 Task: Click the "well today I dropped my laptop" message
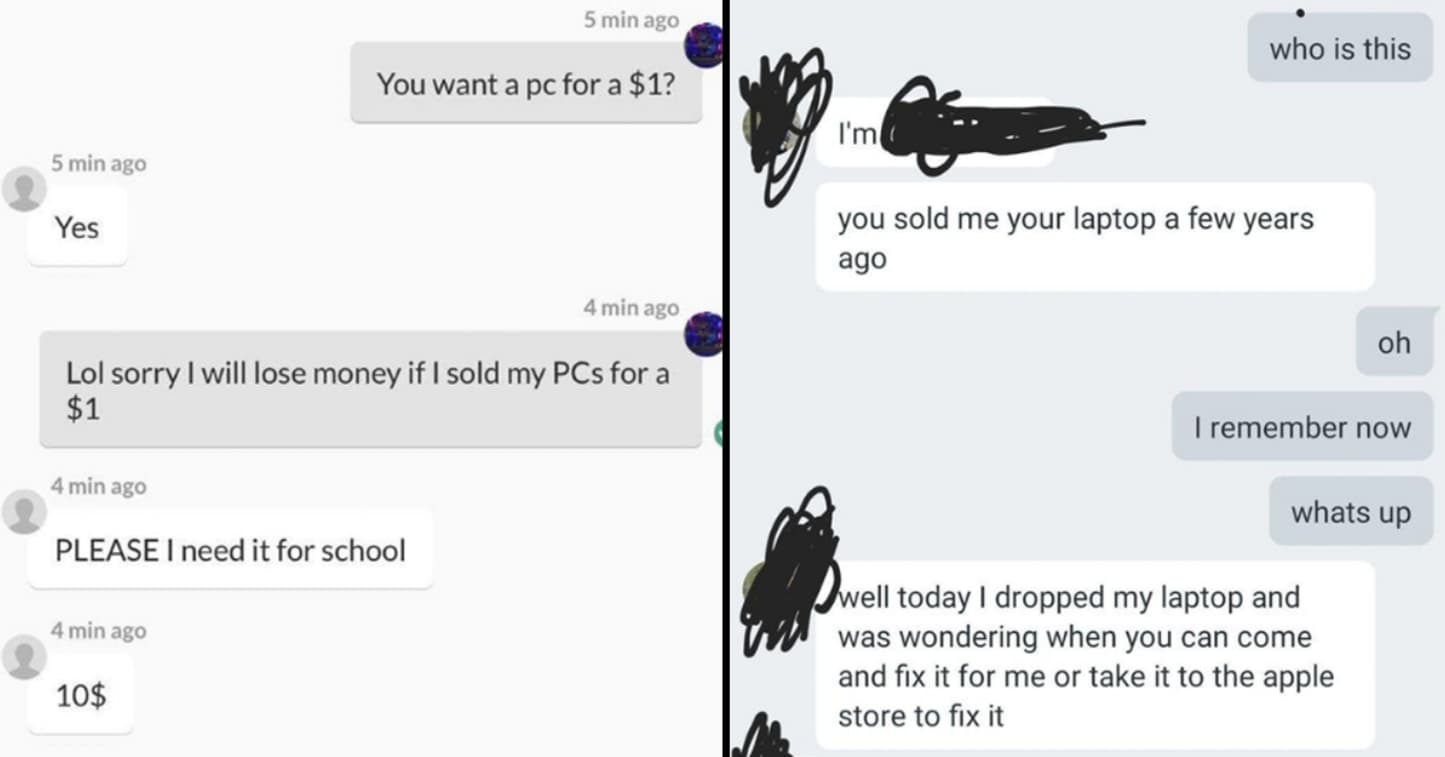point(1095,655)
